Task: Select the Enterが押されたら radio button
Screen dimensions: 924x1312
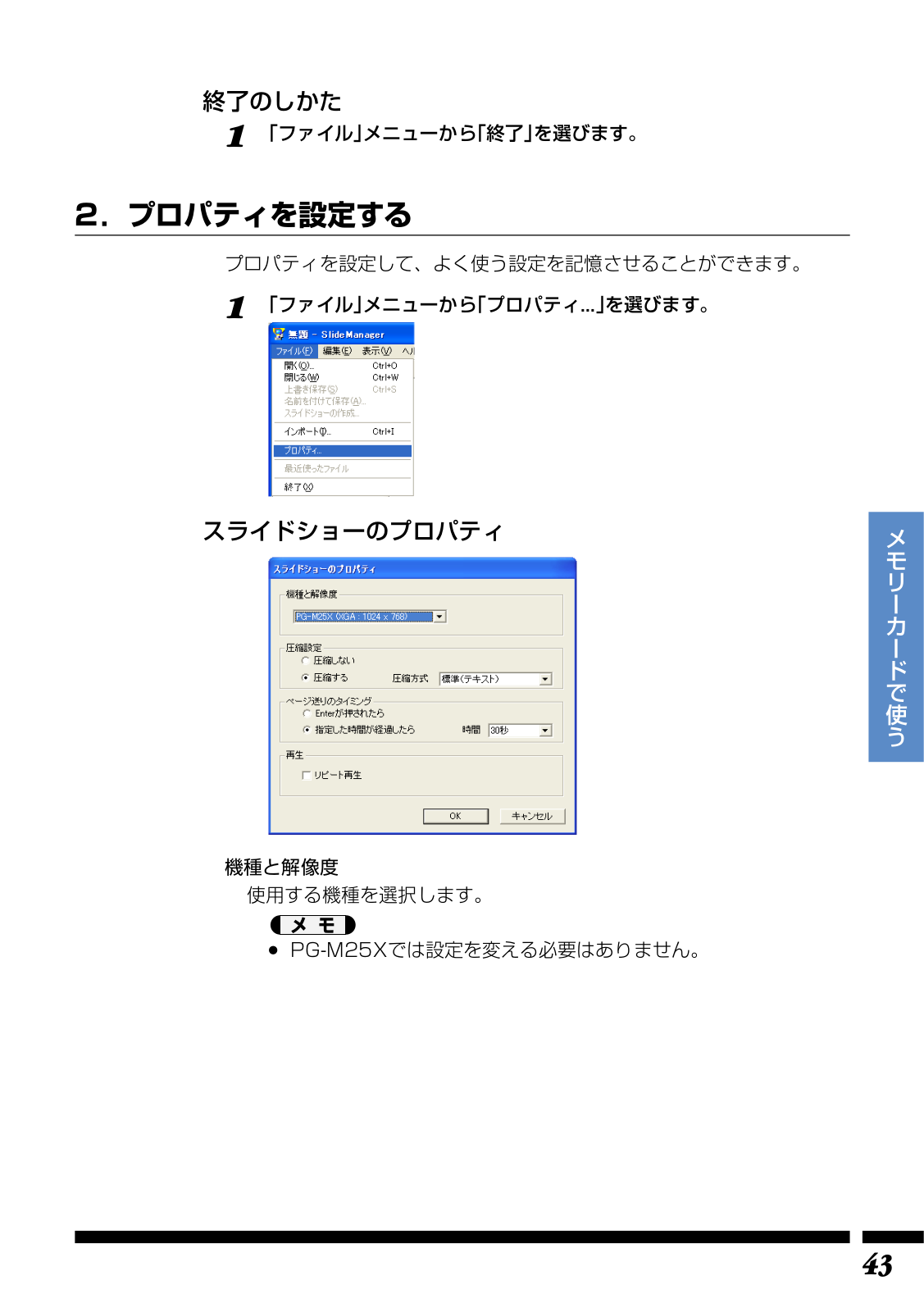Action: click(307, 713)
